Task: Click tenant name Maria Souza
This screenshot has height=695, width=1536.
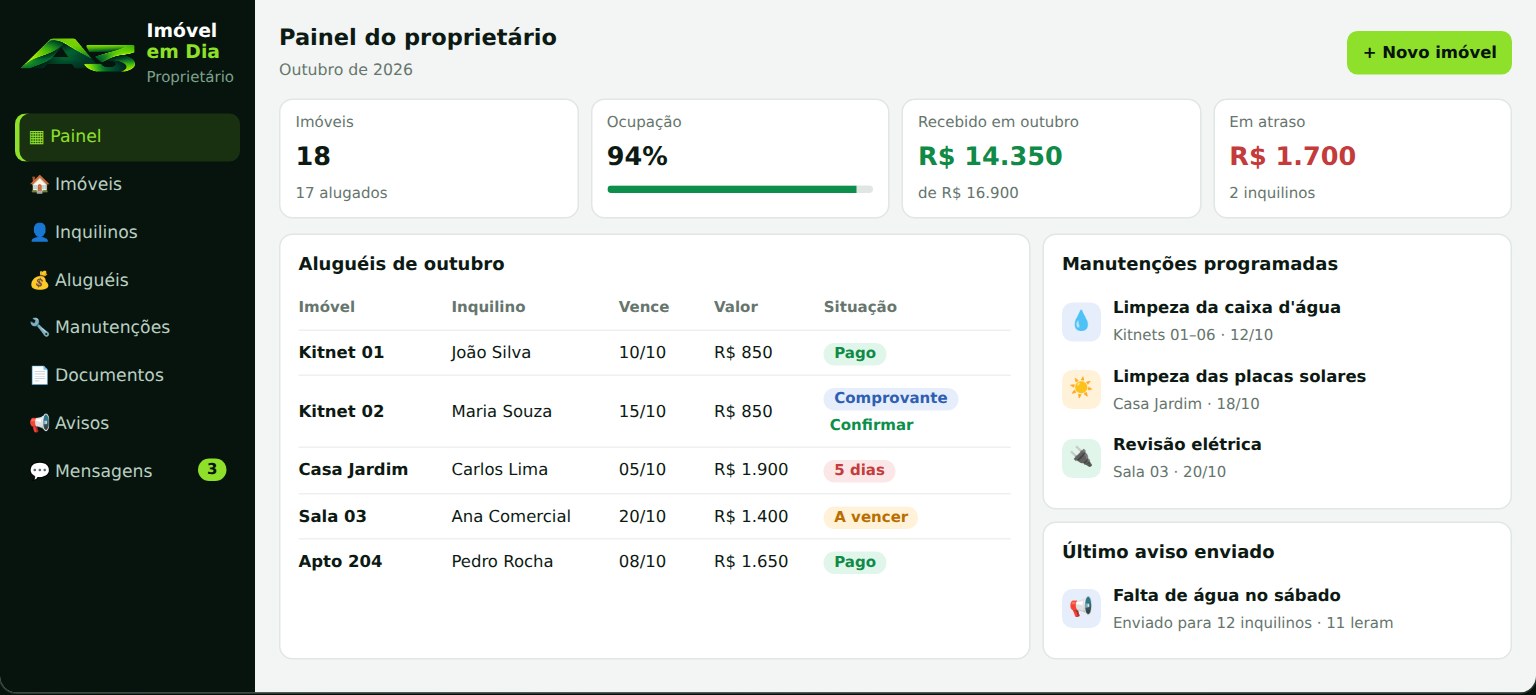Action: click(x=501, y=411)
